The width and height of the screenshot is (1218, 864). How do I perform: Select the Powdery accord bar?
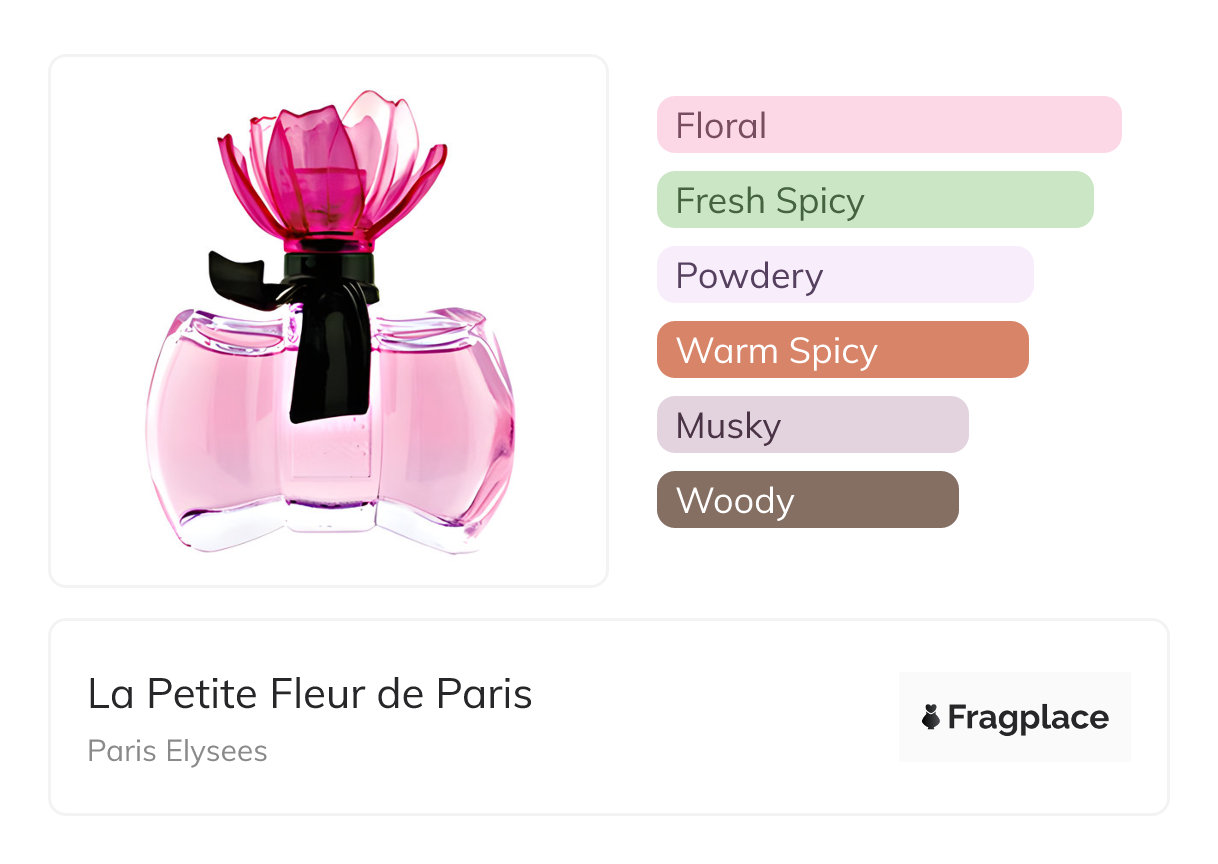(x=845, y=275)
